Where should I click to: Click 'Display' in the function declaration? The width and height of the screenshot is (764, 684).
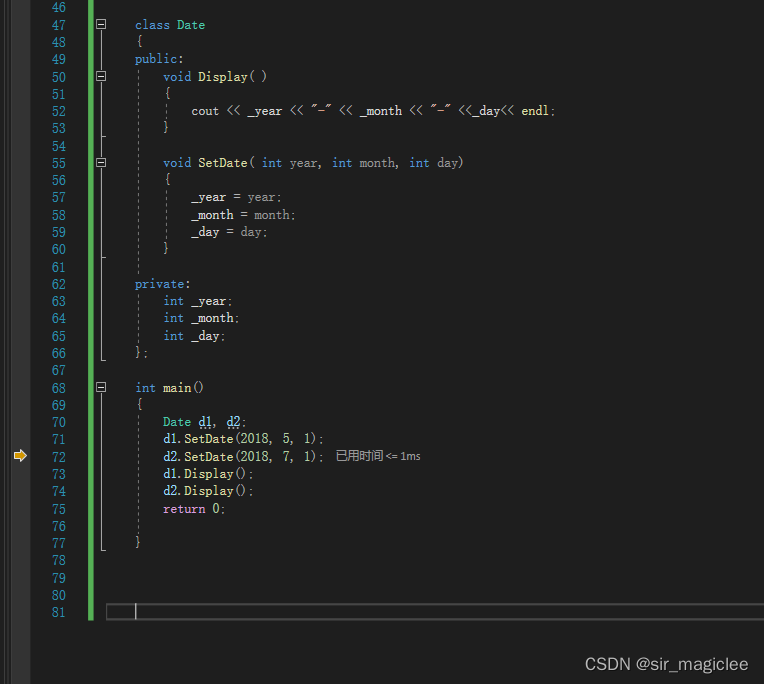(223, 77)
